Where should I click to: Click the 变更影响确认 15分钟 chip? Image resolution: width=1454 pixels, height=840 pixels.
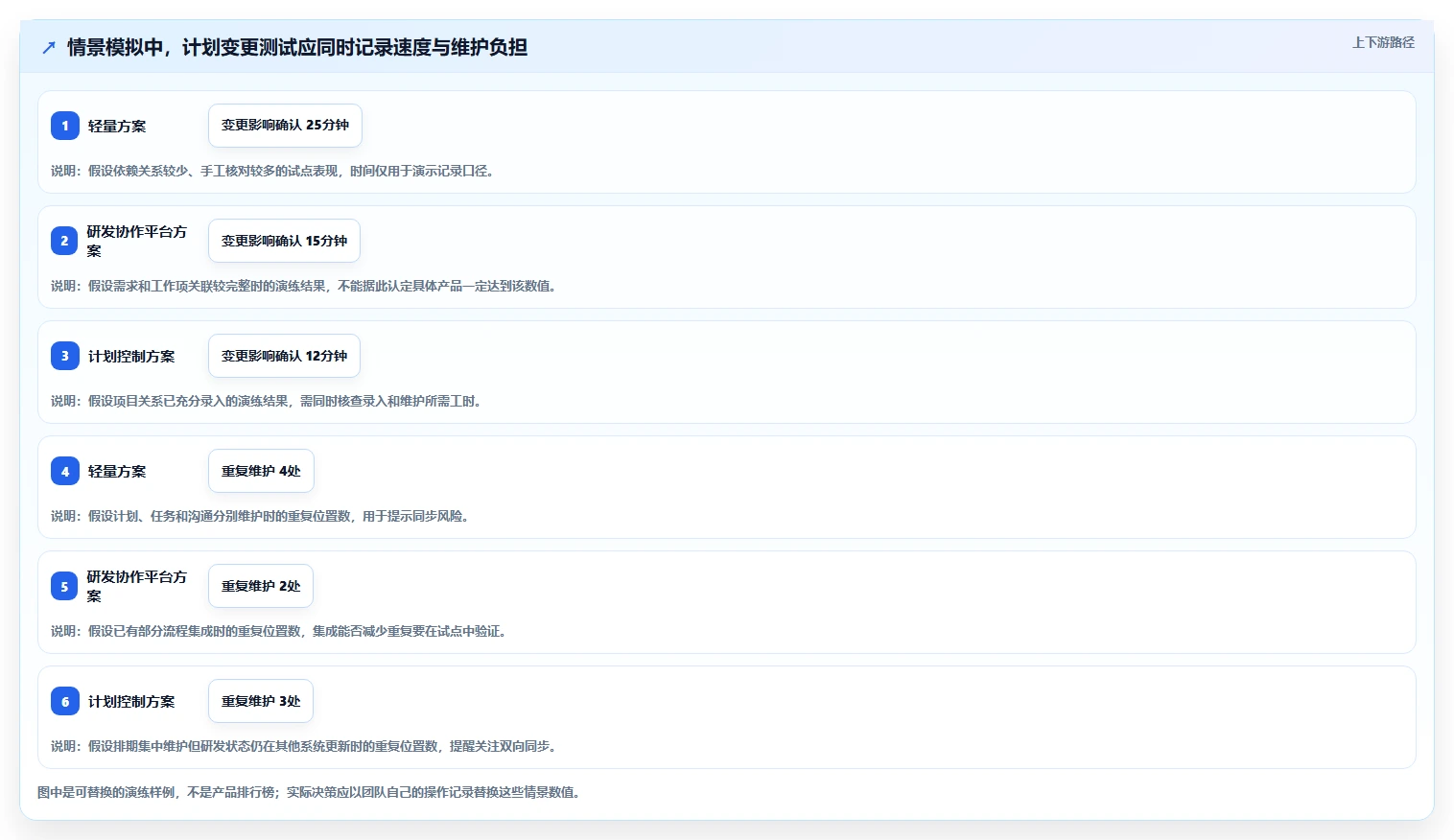[284, 241]
